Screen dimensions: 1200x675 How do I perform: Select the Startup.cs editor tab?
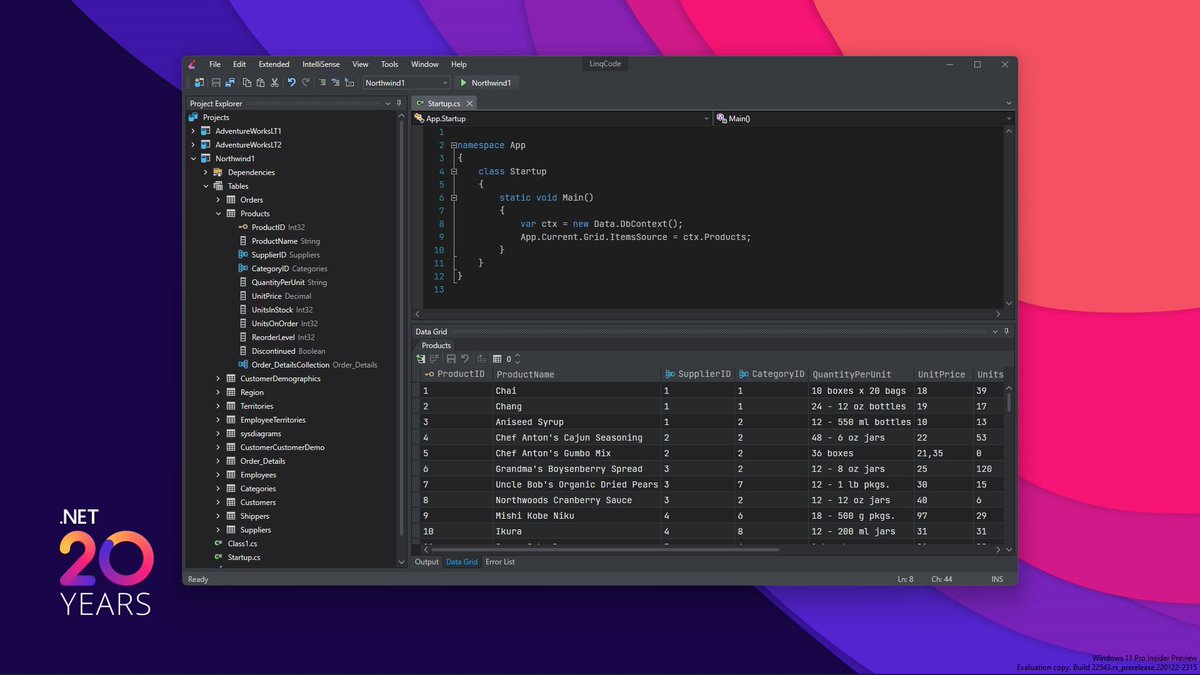pyautogui.click(x=444, y=103)
